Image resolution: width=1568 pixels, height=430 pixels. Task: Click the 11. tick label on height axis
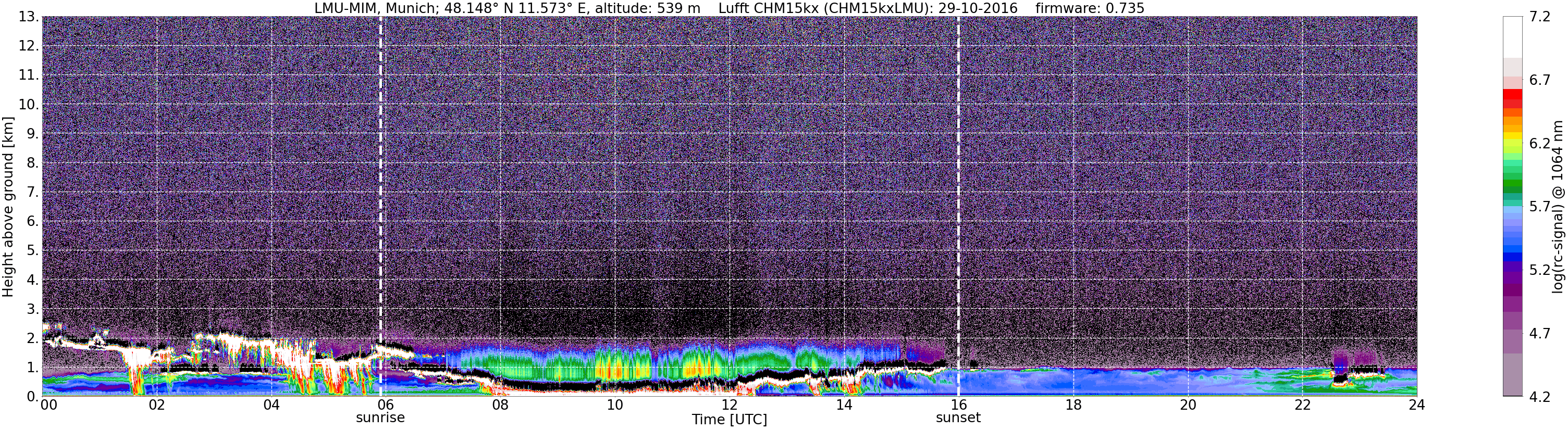click(x=29, y=75)
